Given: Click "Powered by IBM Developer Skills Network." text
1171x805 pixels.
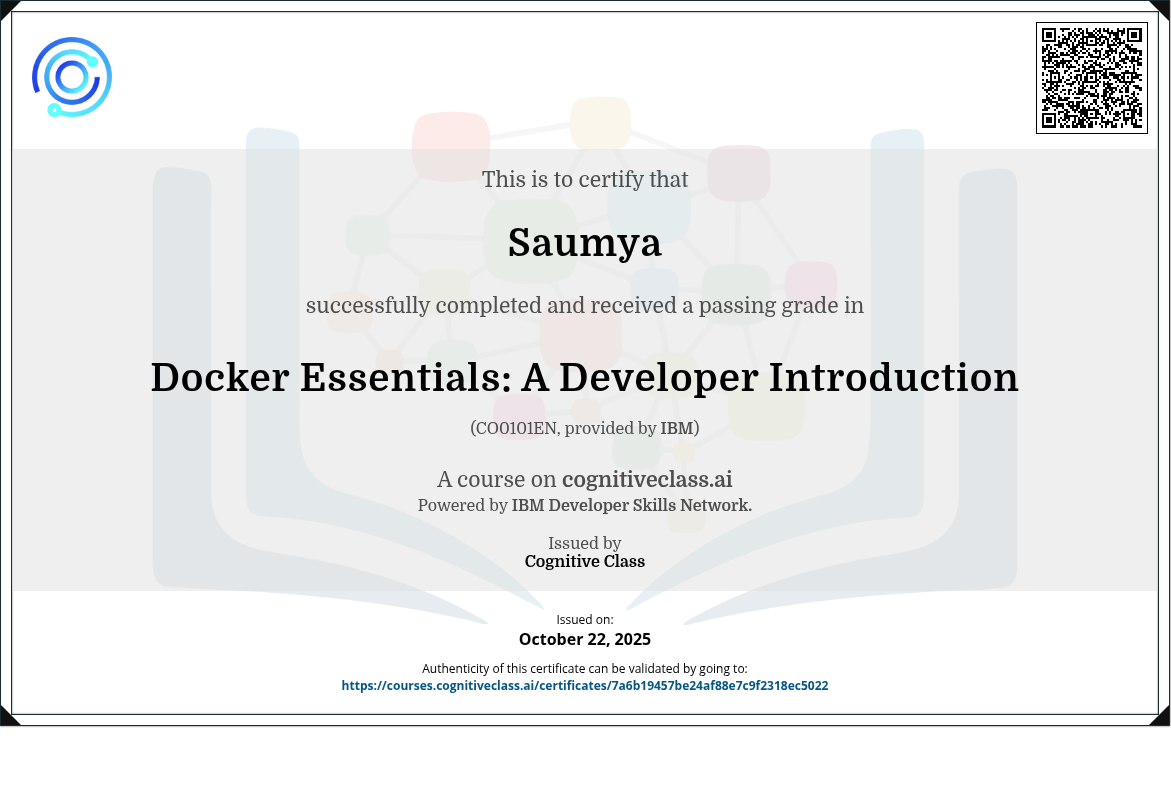Looking at the screenshot, I should [x=585, y=506].
